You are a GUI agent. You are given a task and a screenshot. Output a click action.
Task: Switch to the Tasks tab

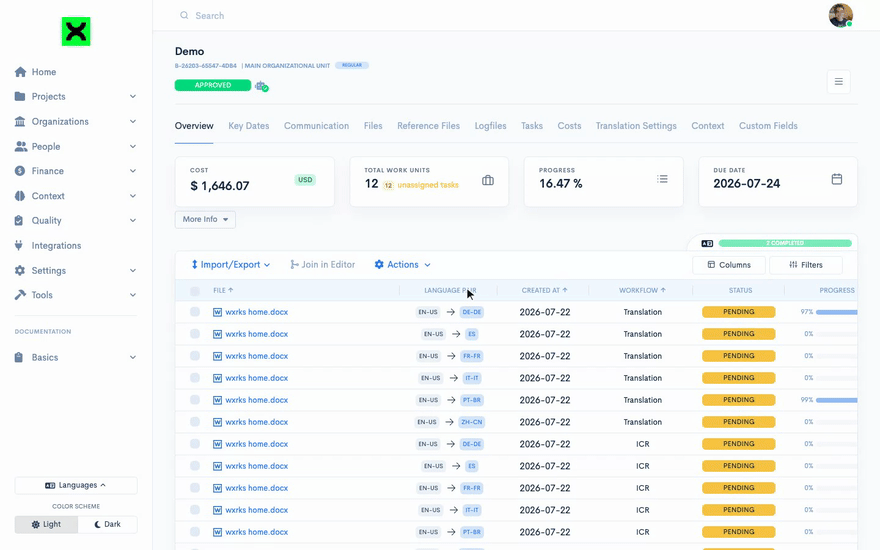coord(531,126)
